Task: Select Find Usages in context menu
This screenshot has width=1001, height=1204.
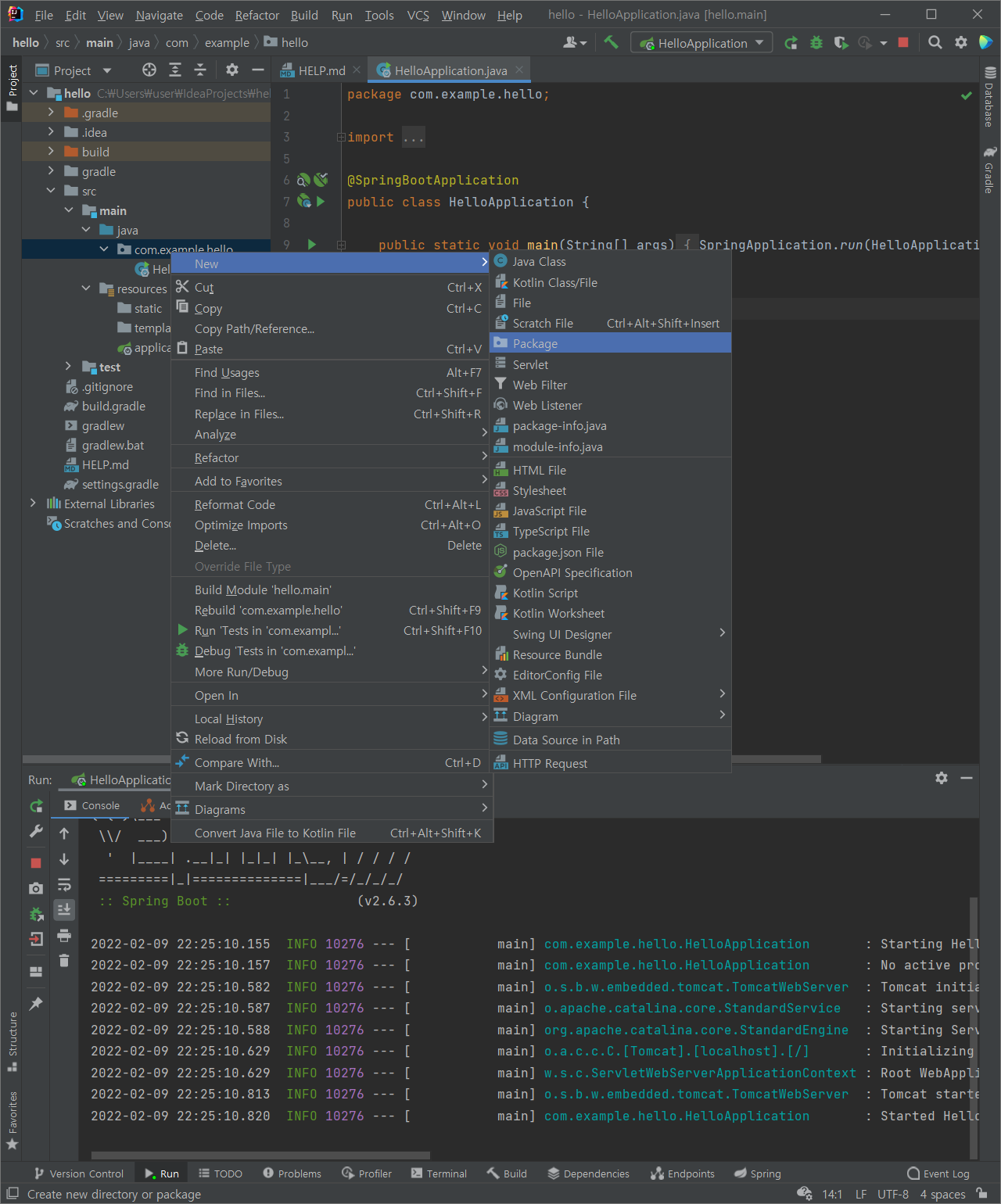Action: pos(329,372)
